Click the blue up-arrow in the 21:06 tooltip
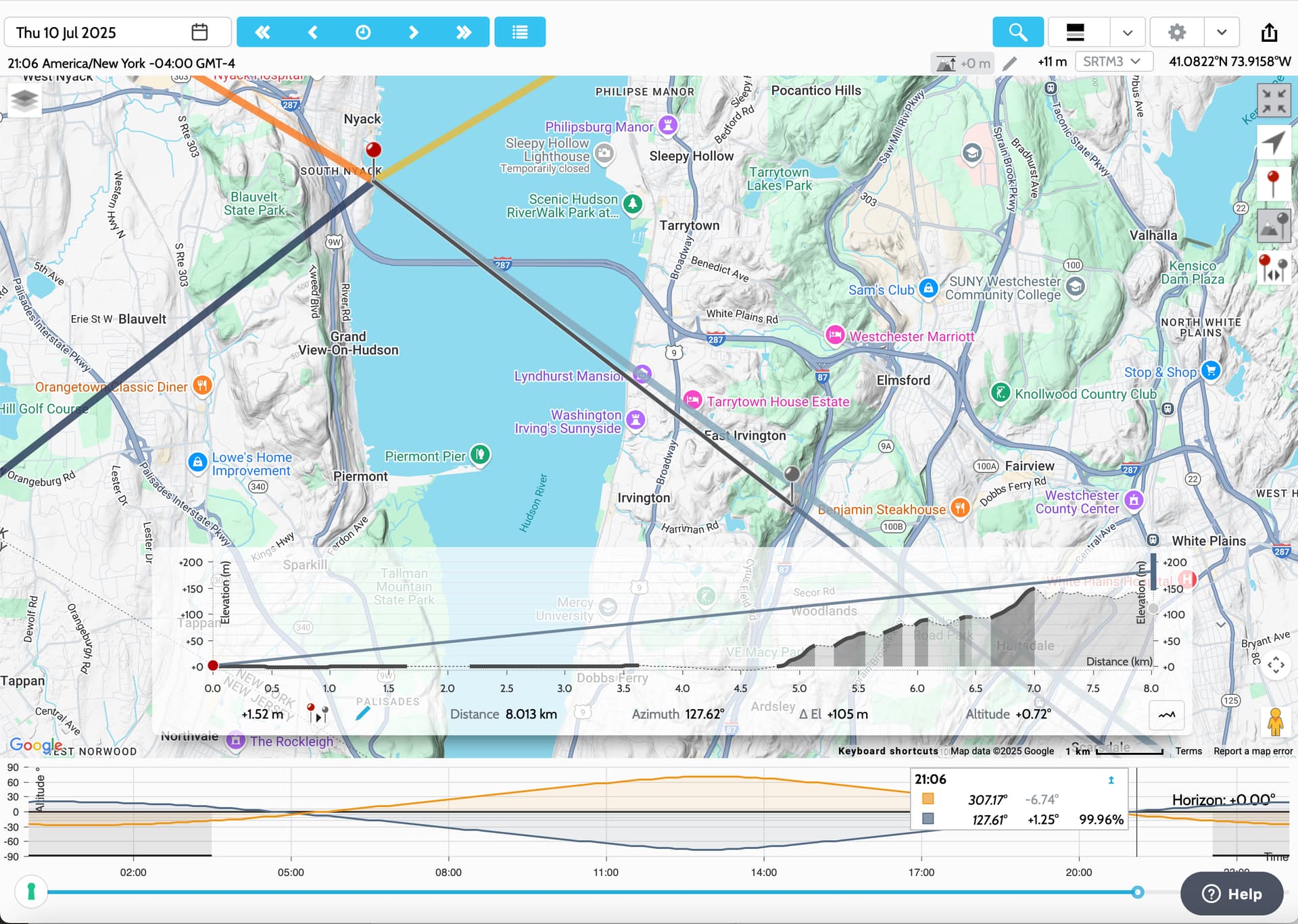The width and height of the screenshot is (1298, 924). (x=1111, y=780)
